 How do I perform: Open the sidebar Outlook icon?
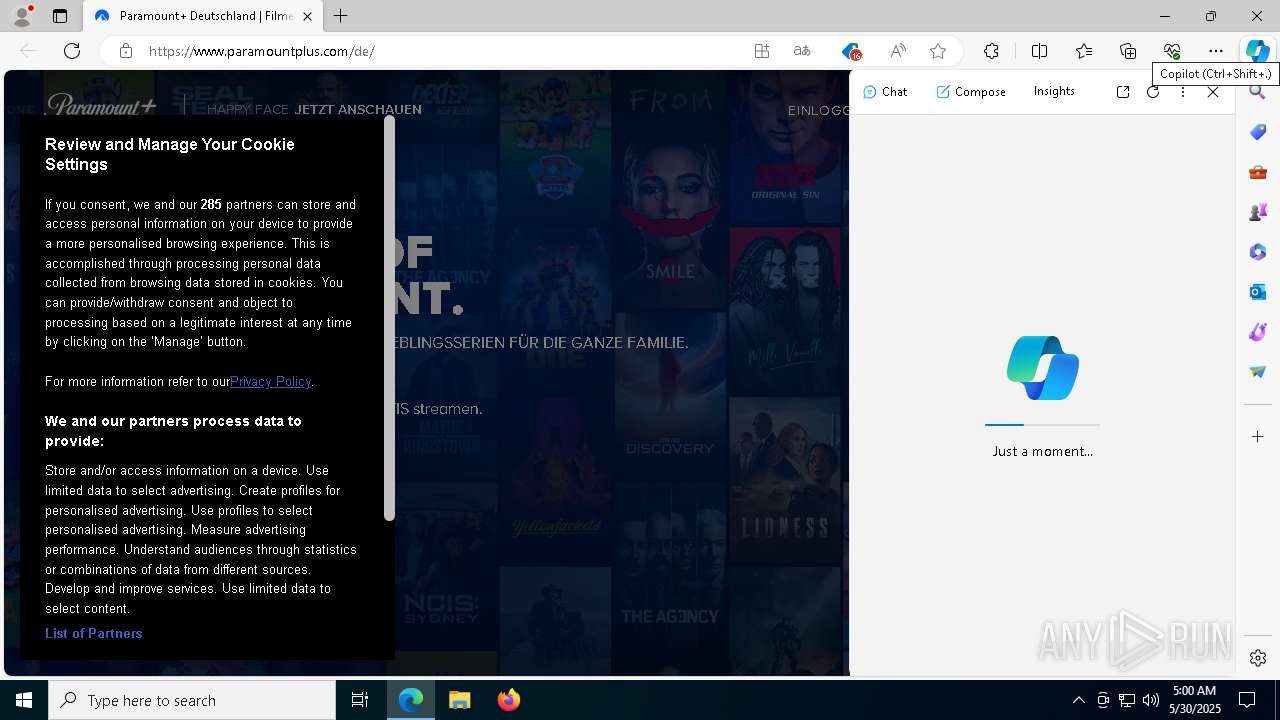1258,292
